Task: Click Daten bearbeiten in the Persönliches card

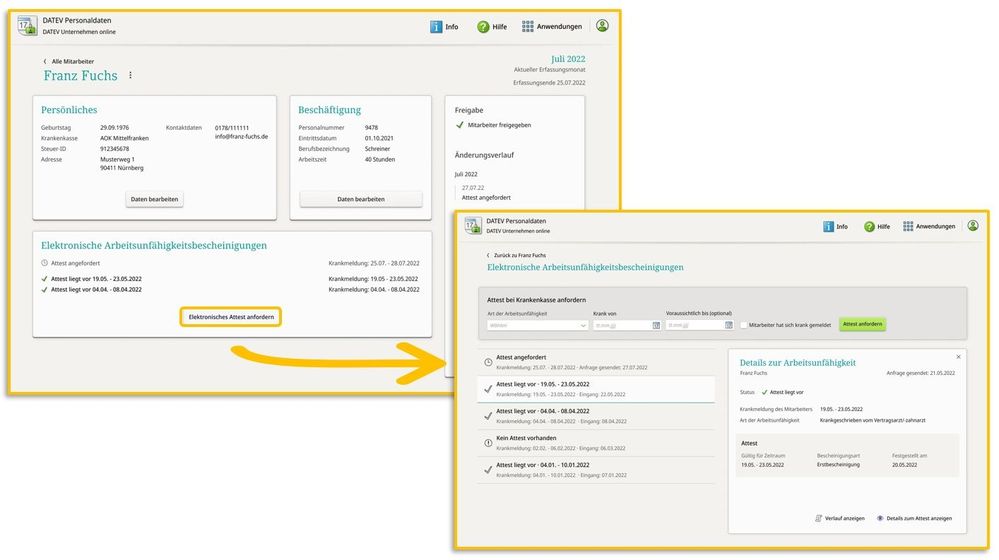Action: coord(155,199)
